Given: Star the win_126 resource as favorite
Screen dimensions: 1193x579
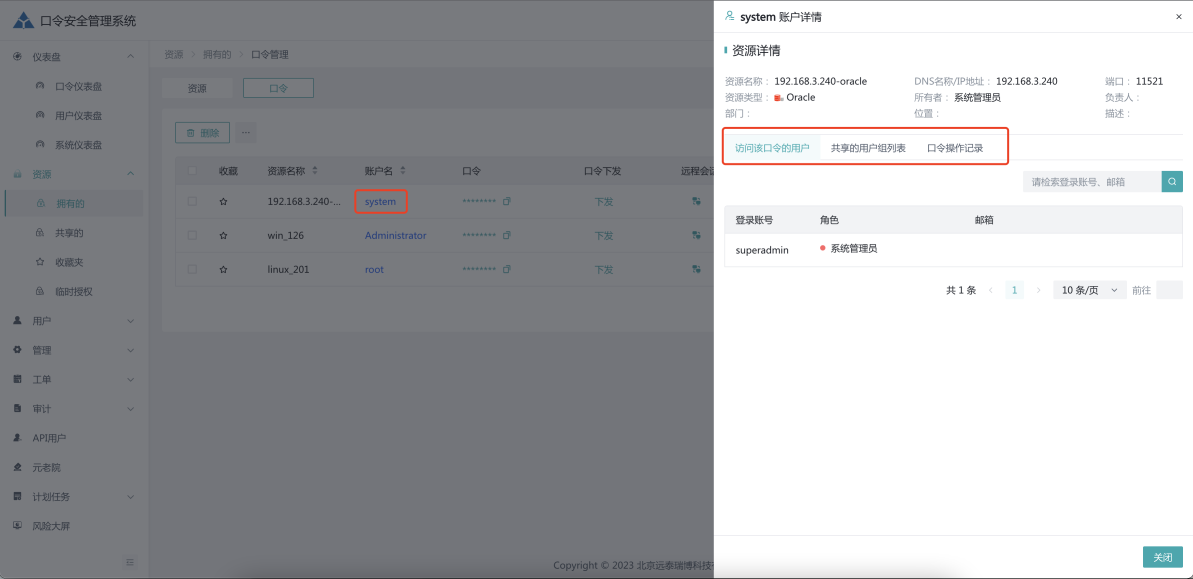Looking at the screenshot, I should pyautogui.click(x=224, y=236).
